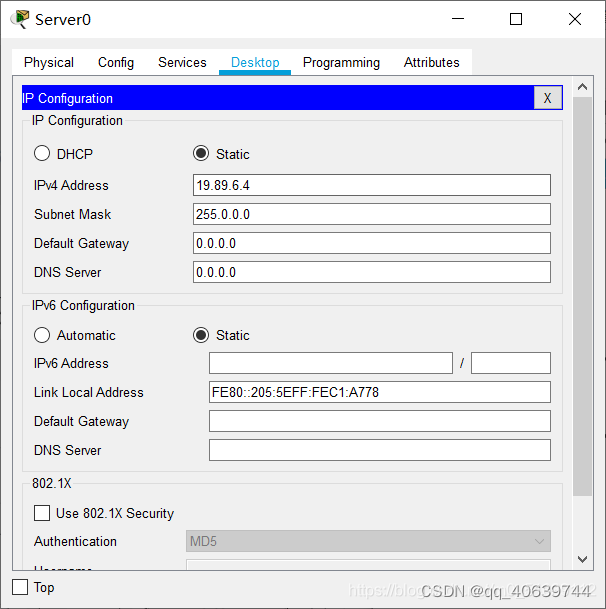Screen dimensions: 606x609
Task: Switch to the Config tab
Action: (116, 62)
